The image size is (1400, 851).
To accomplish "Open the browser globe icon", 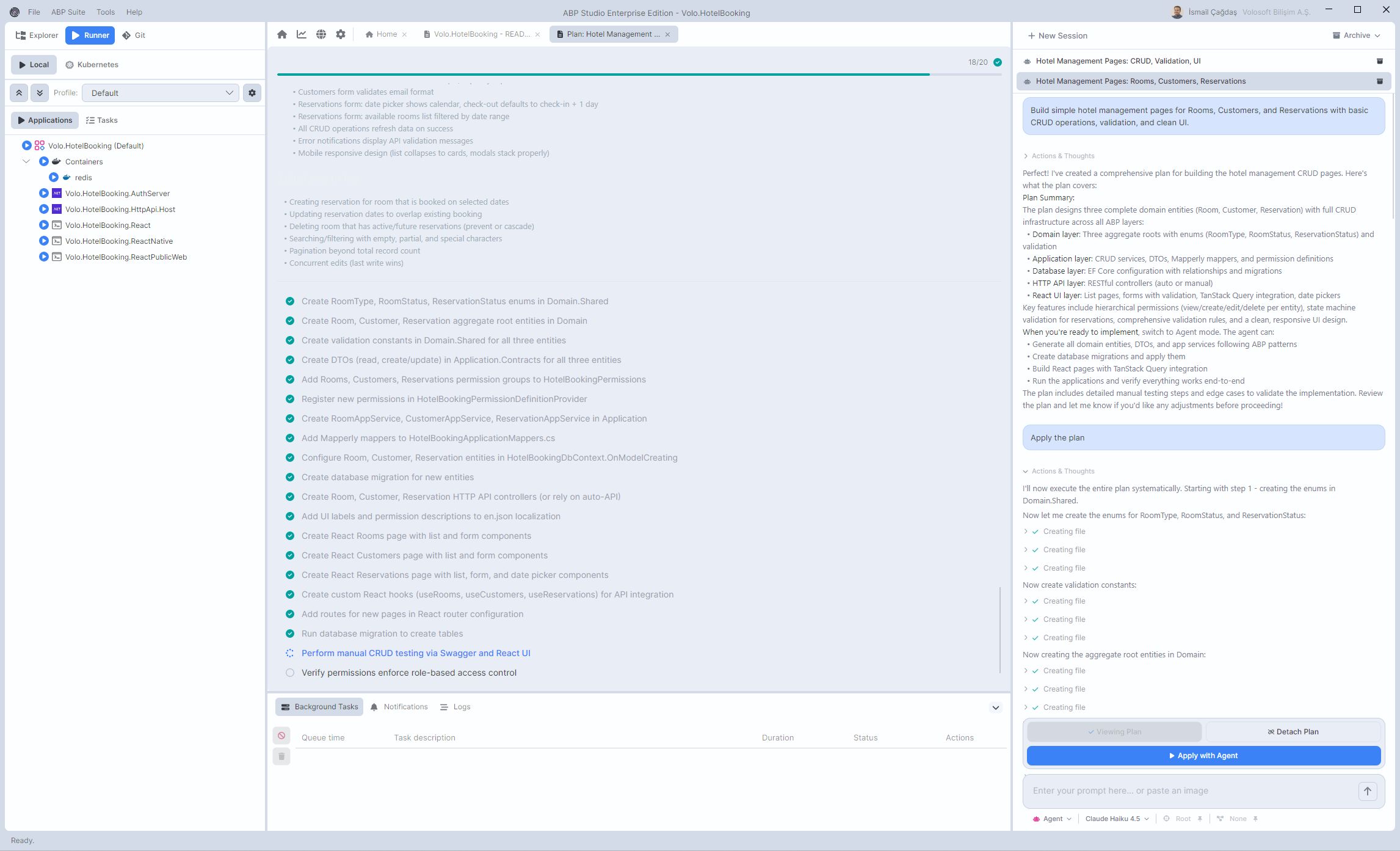I will (x=321, y=34).
